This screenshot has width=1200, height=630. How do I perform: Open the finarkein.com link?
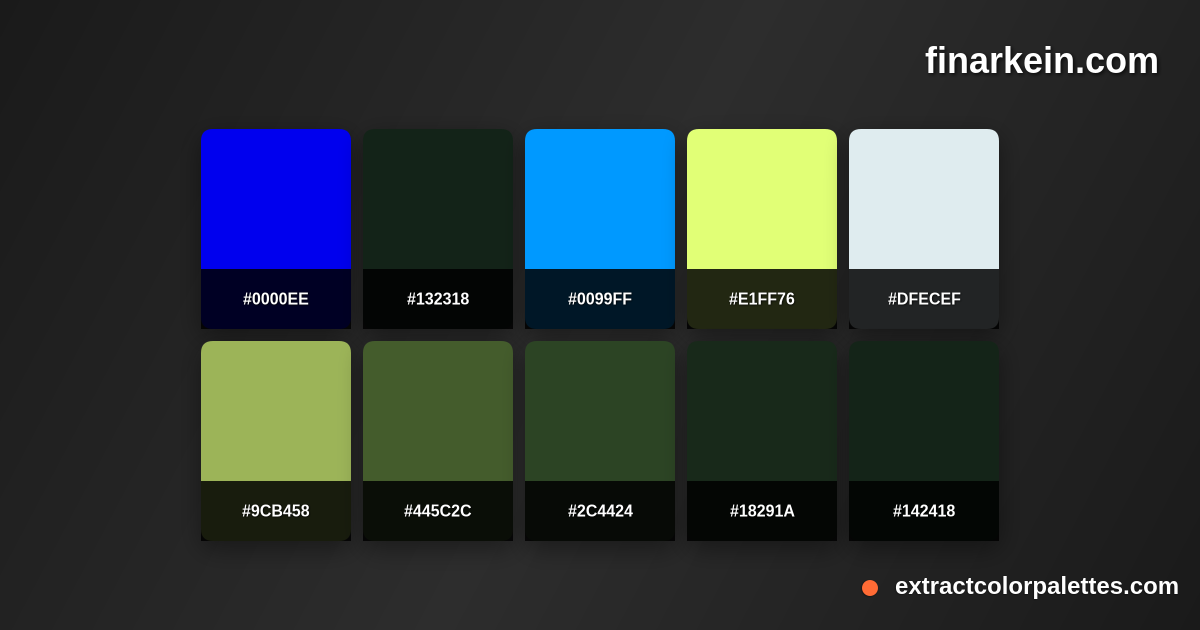(1040, 61)
